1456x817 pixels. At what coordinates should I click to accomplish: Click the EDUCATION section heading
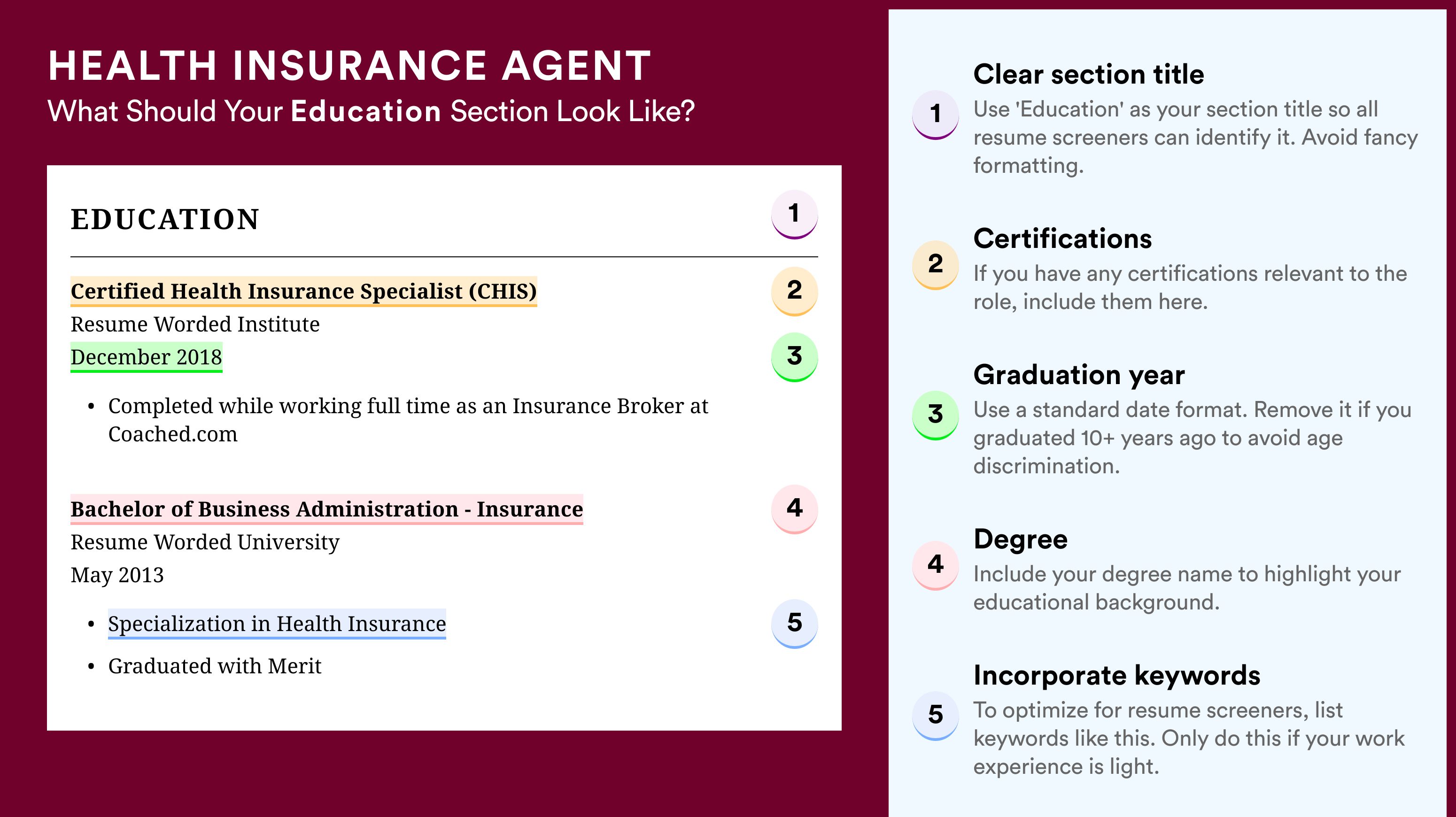(165, 219)
